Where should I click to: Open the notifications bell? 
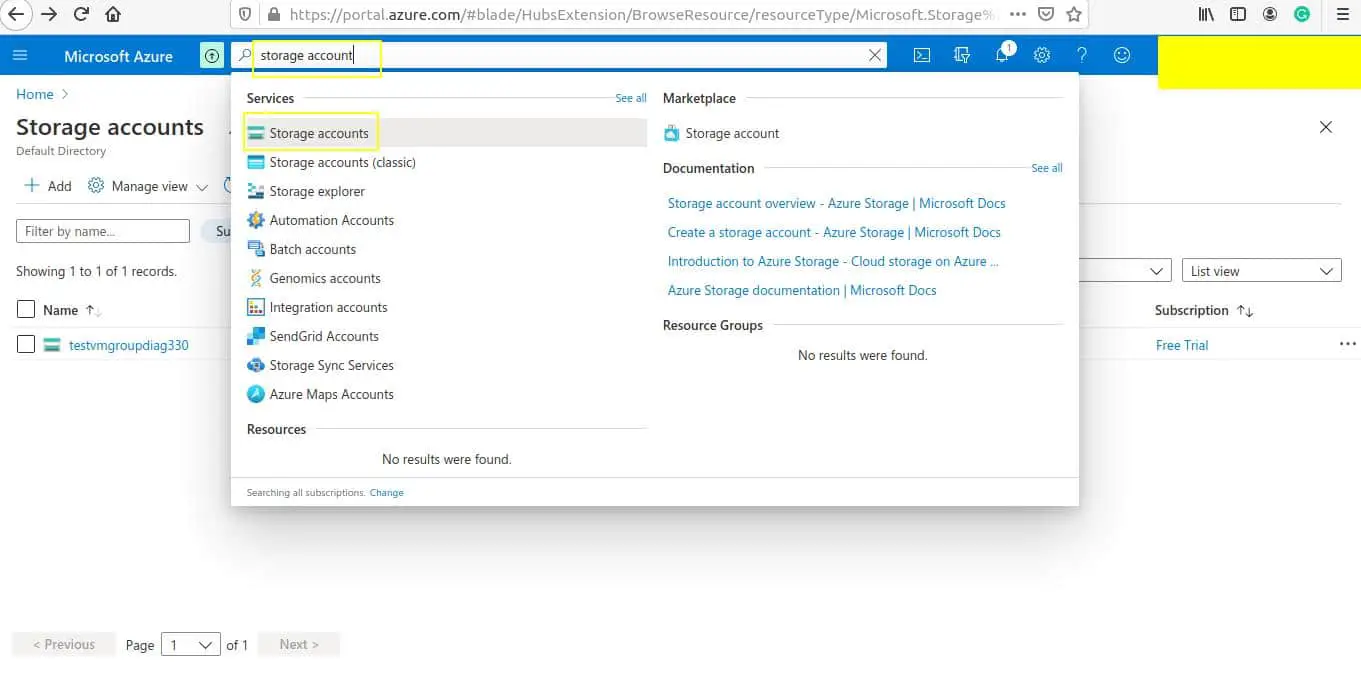click(x=1001, y=55)
